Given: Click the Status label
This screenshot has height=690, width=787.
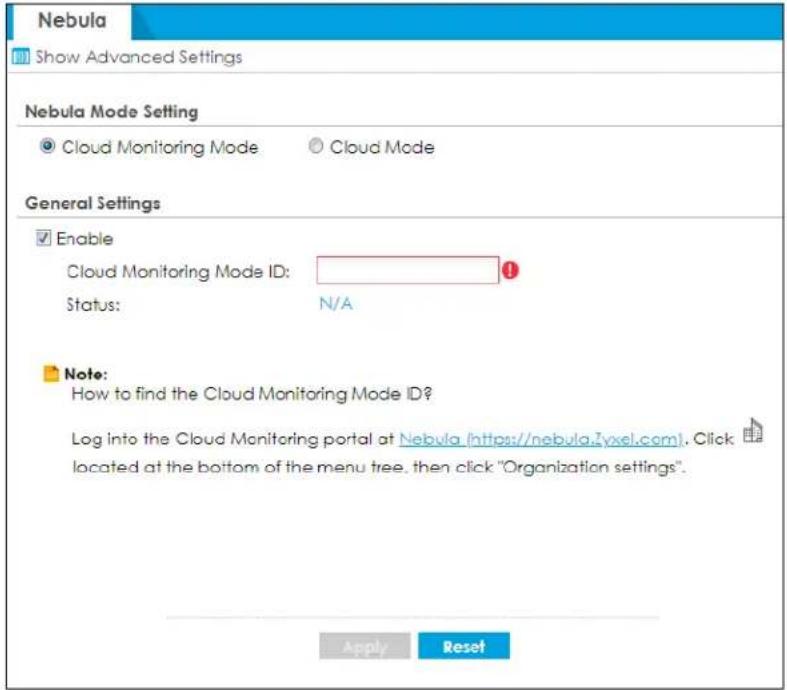Looking at the screenshot, I should coord(93,305).
